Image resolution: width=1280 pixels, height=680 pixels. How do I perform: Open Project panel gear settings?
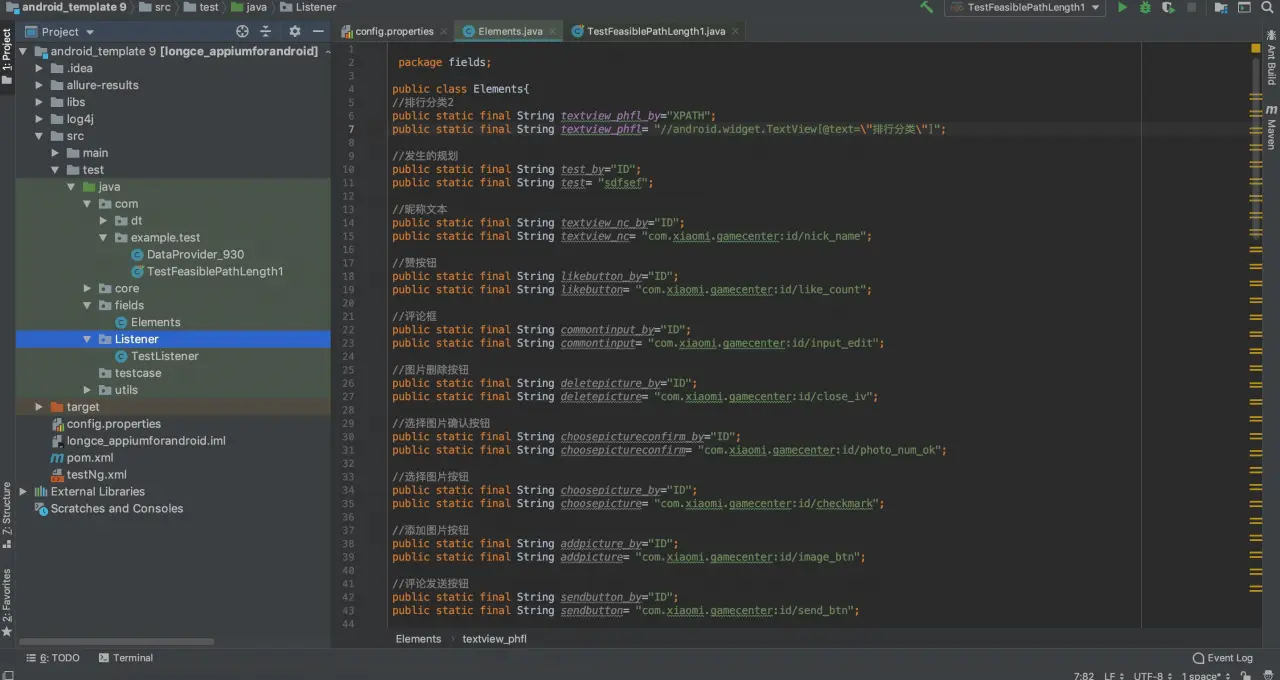[x=294, y=32]
